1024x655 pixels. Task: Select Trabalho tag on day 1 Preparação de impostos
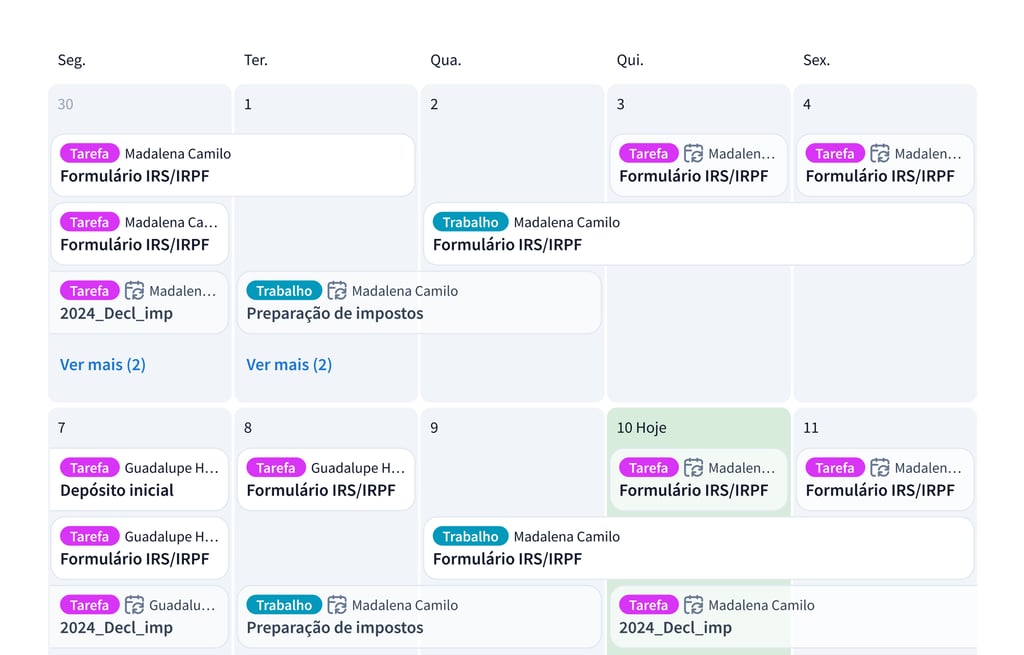tap(284, 291)
